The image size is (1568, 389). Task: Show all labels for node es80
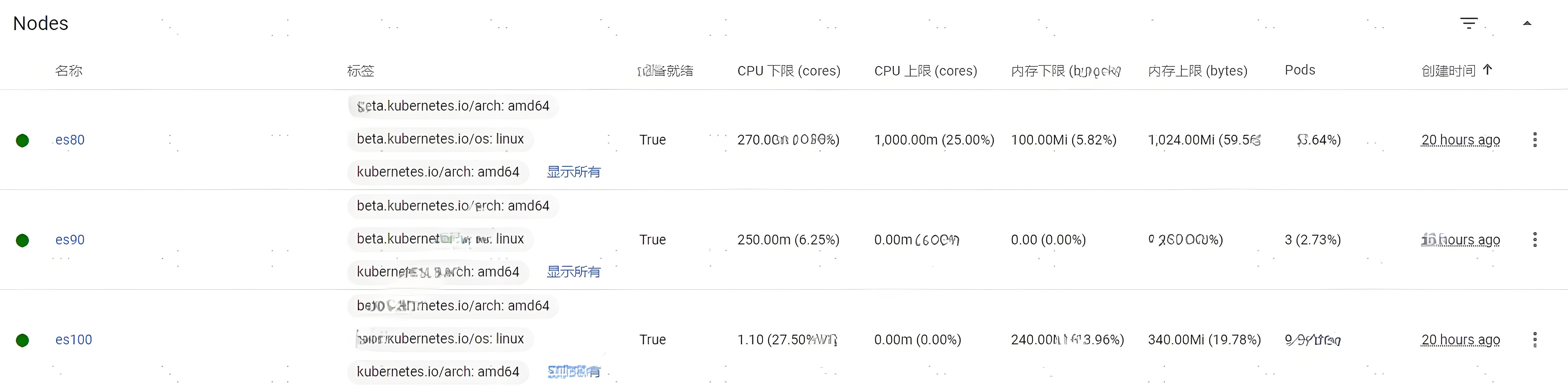(x=573, y=172)
